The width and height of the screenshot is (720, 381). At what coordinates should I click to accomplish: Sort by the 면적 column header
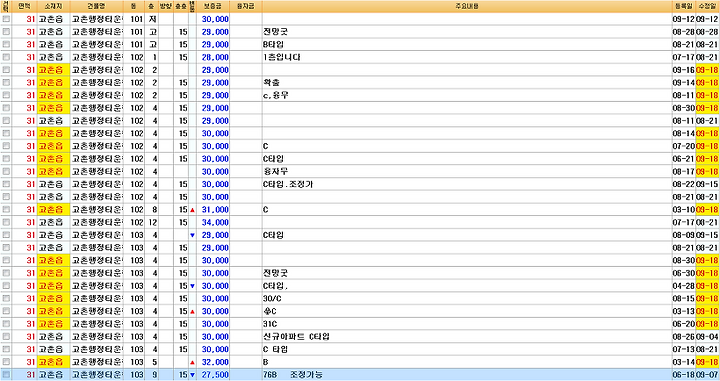point(24,6)
